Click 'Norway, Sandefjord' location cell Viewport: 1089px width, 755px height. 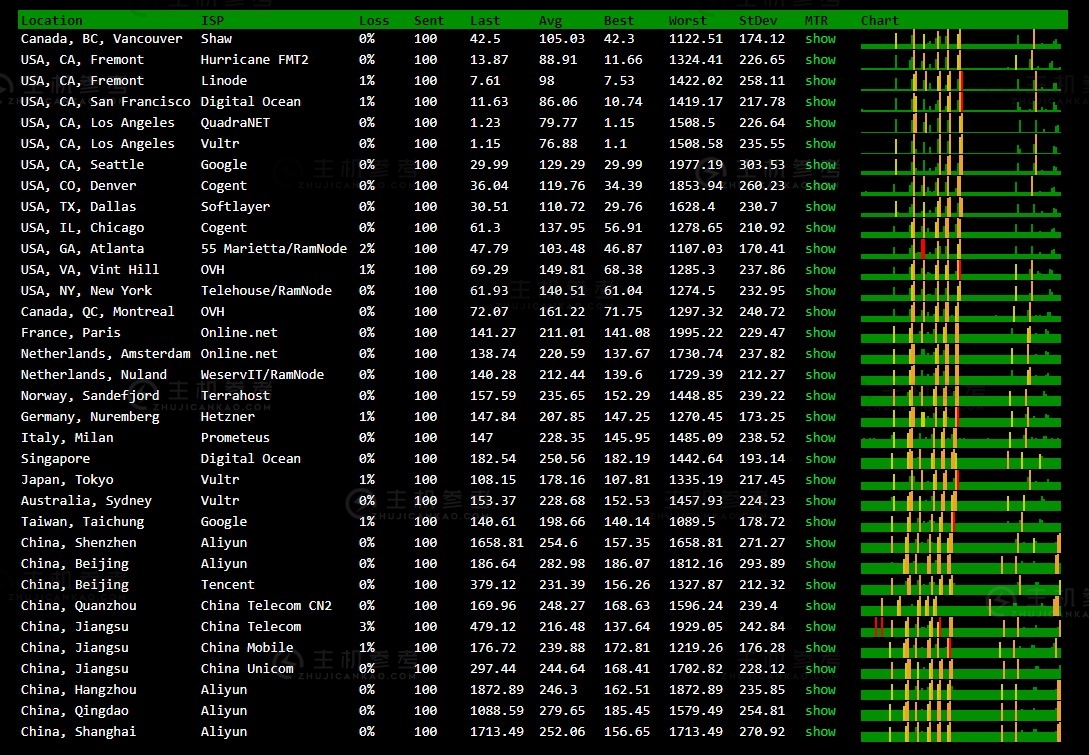(x=90, y=396)
